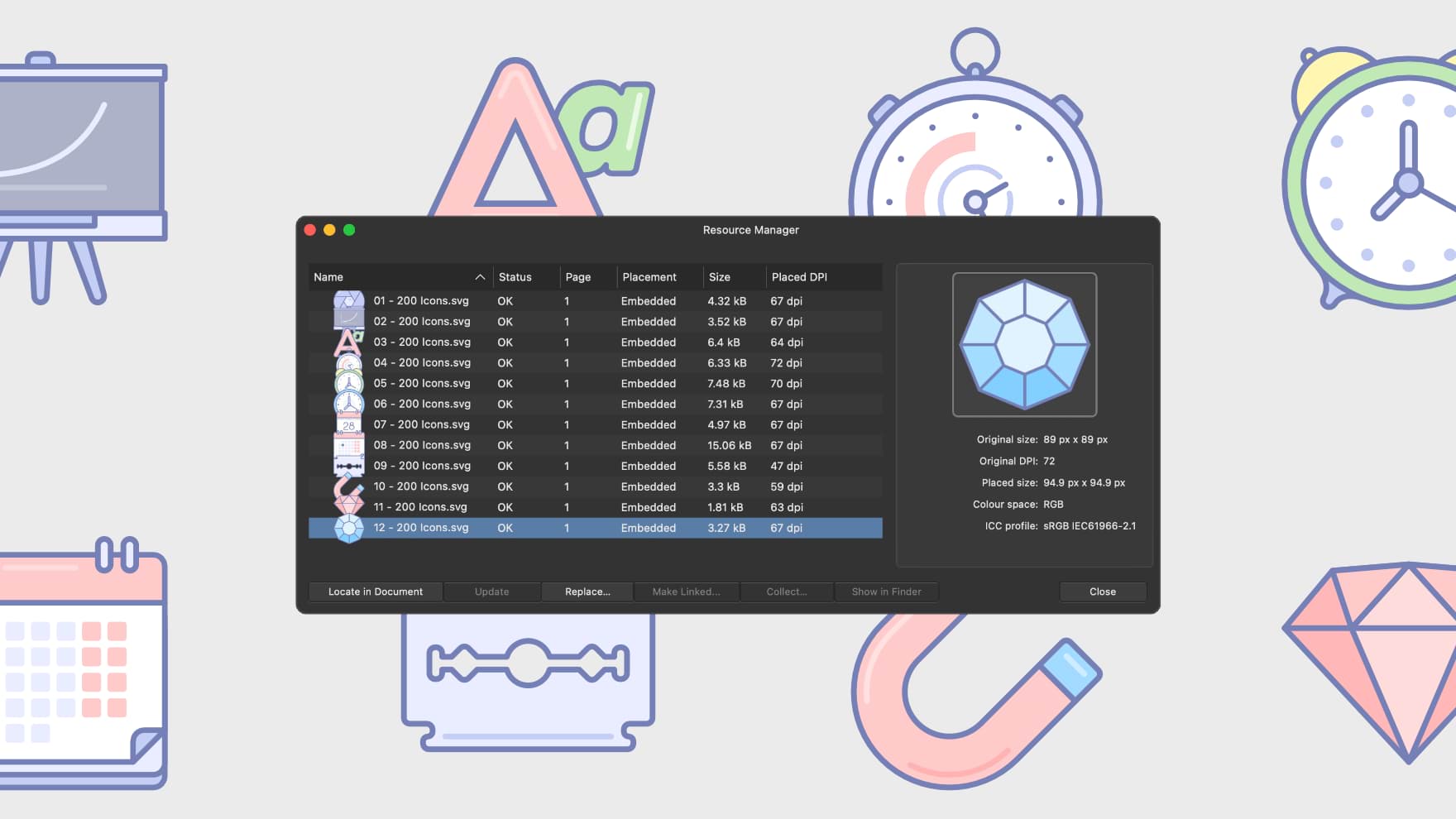Select row 08 - 200 Icons.svg
The image size is (1456, 819).
click(596, 445)
